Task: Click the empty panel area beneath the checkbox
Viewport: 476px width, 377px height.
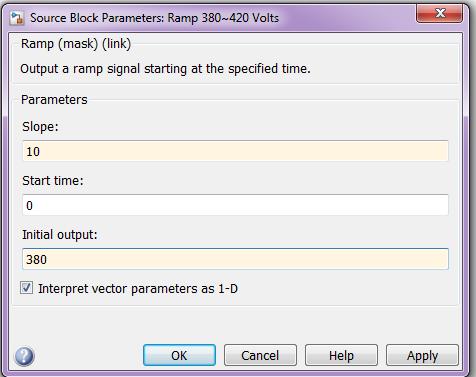Action: point(235,322)
